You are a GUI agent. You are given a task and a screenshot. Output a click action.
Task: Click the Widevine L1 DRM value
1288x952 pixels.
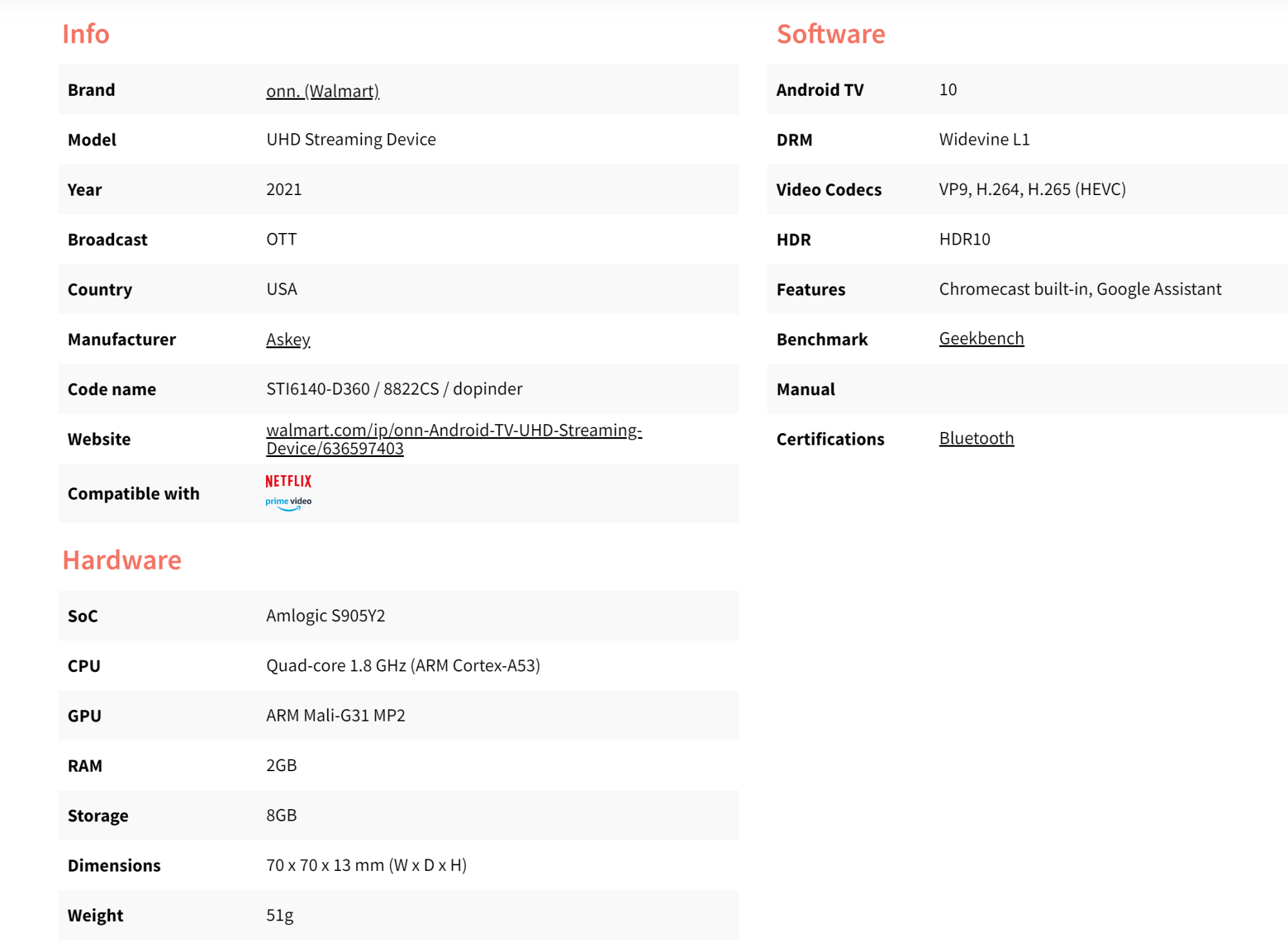coord(984,140)
